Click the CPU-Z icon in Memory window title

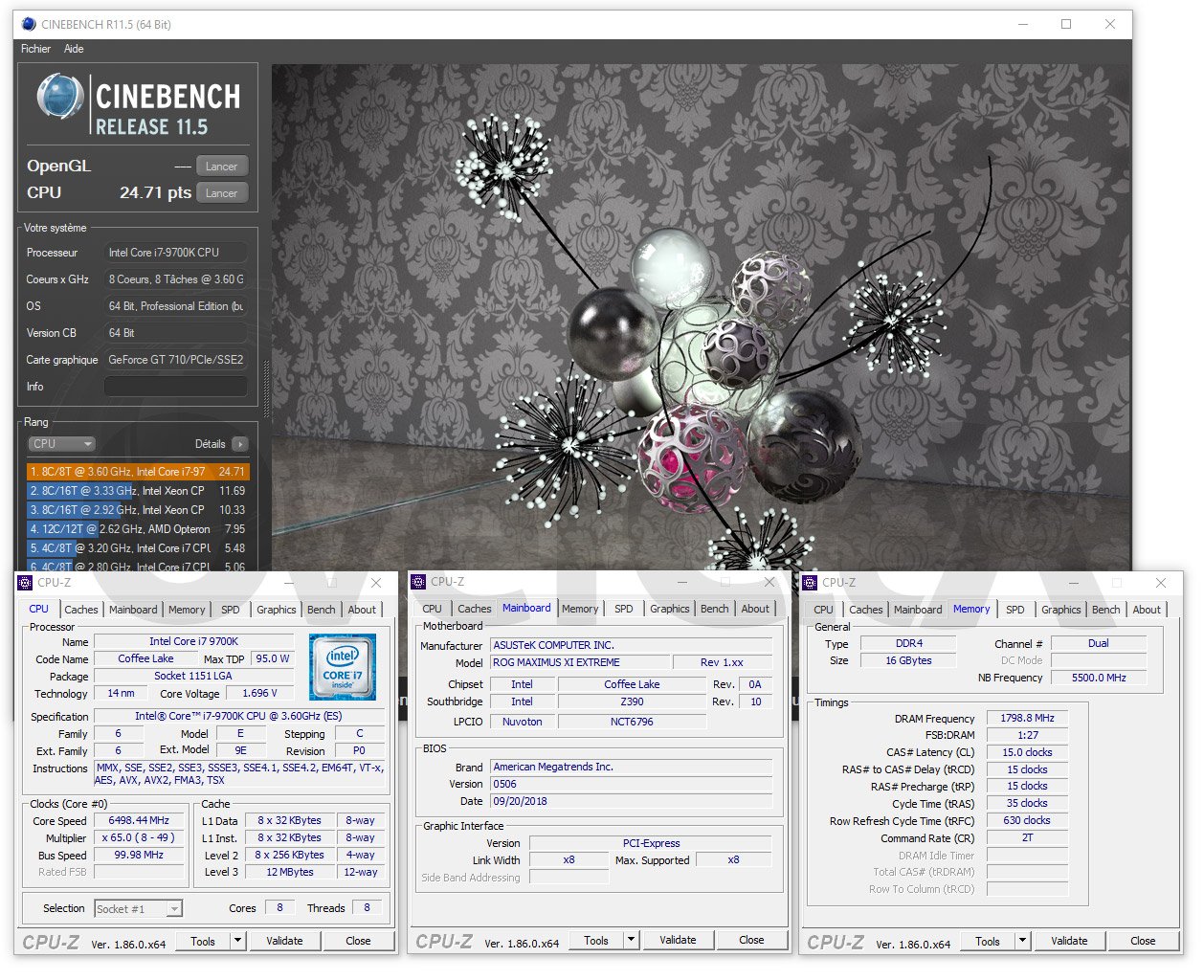click(810, 582)
